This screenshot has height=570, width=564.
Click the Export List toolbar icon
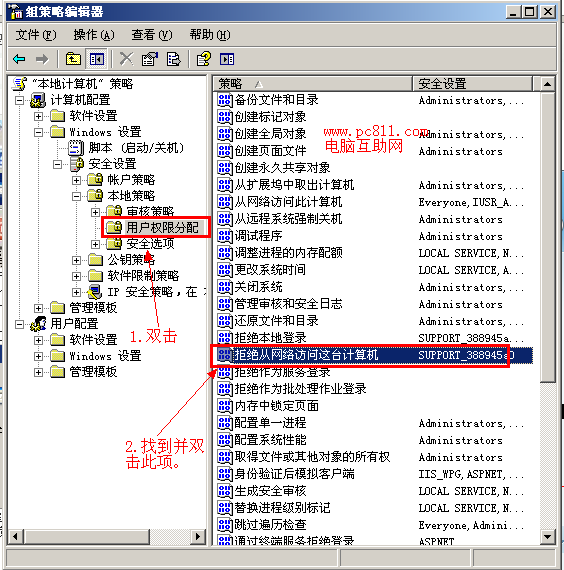point(173,59)
